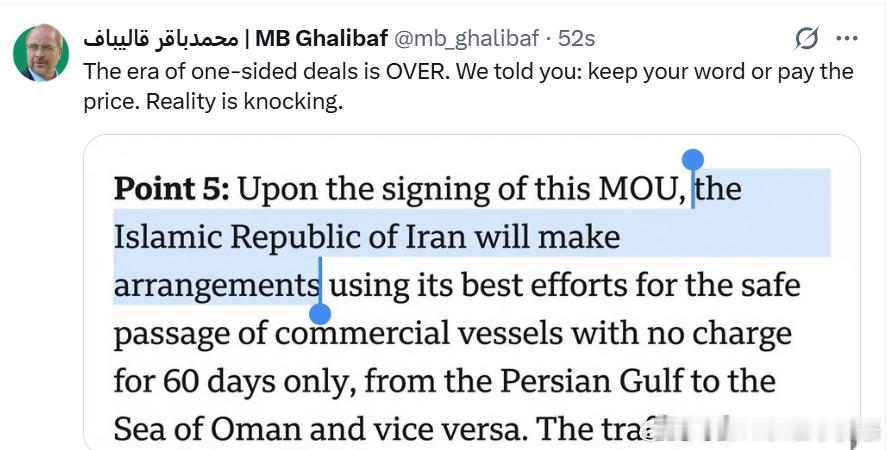Grab the upper text selection handle
The height and width of the screenshot is (450, 890).
(x=693, y=161)
